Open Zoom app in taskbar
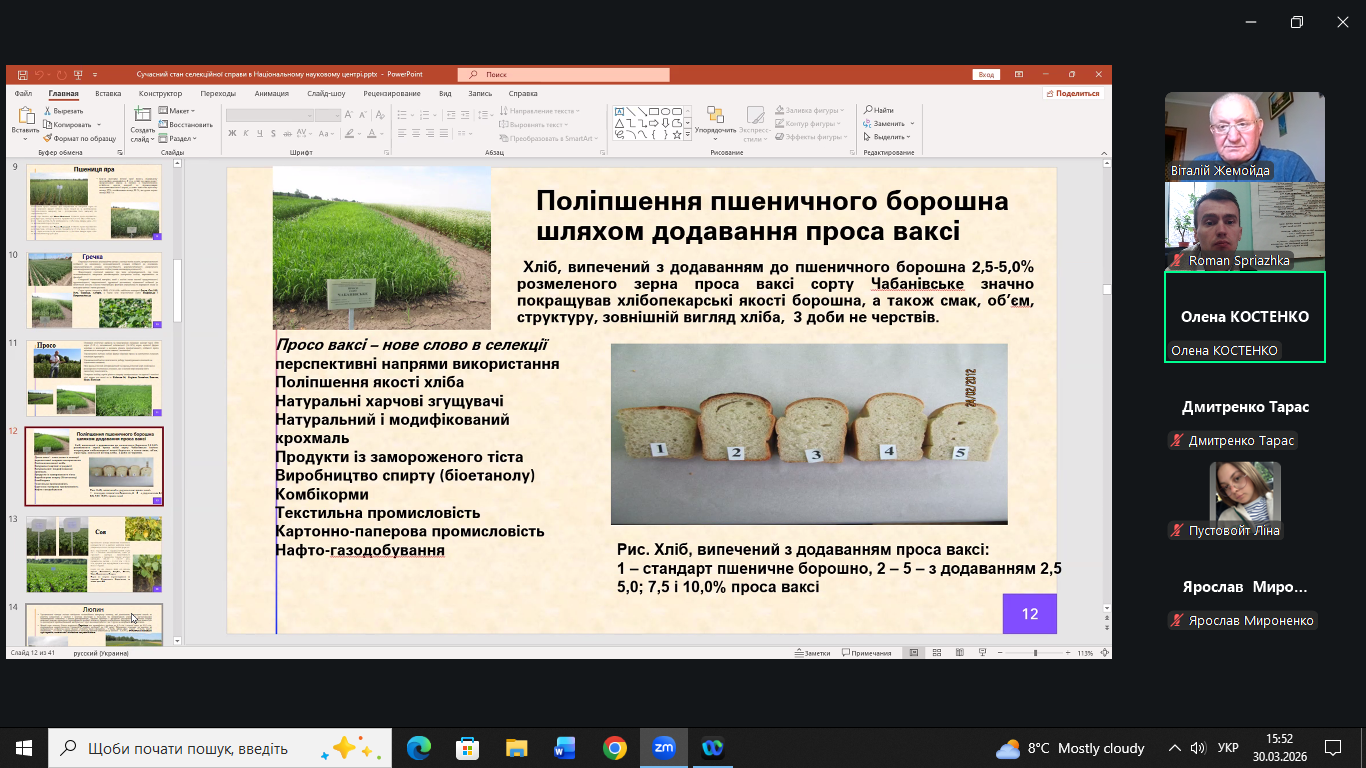 click(x=663, y=747)
